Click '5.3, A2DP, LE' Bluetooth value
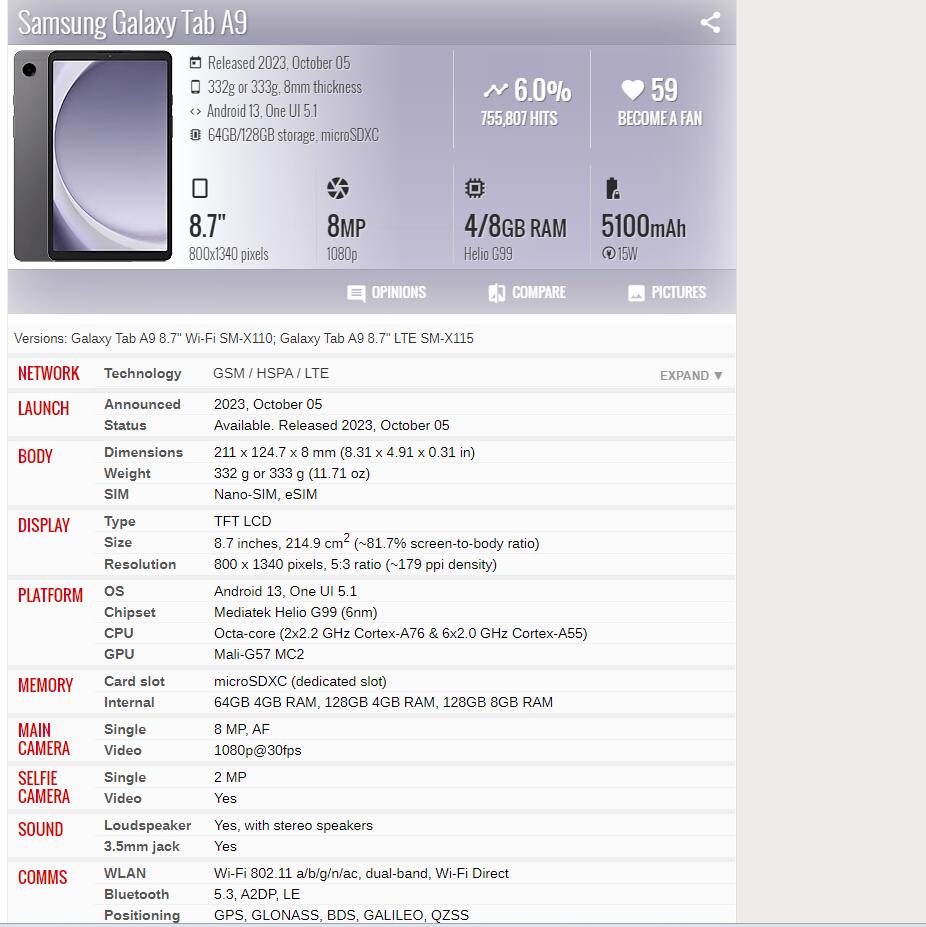 pyautogui.click(x=257, y=894)
